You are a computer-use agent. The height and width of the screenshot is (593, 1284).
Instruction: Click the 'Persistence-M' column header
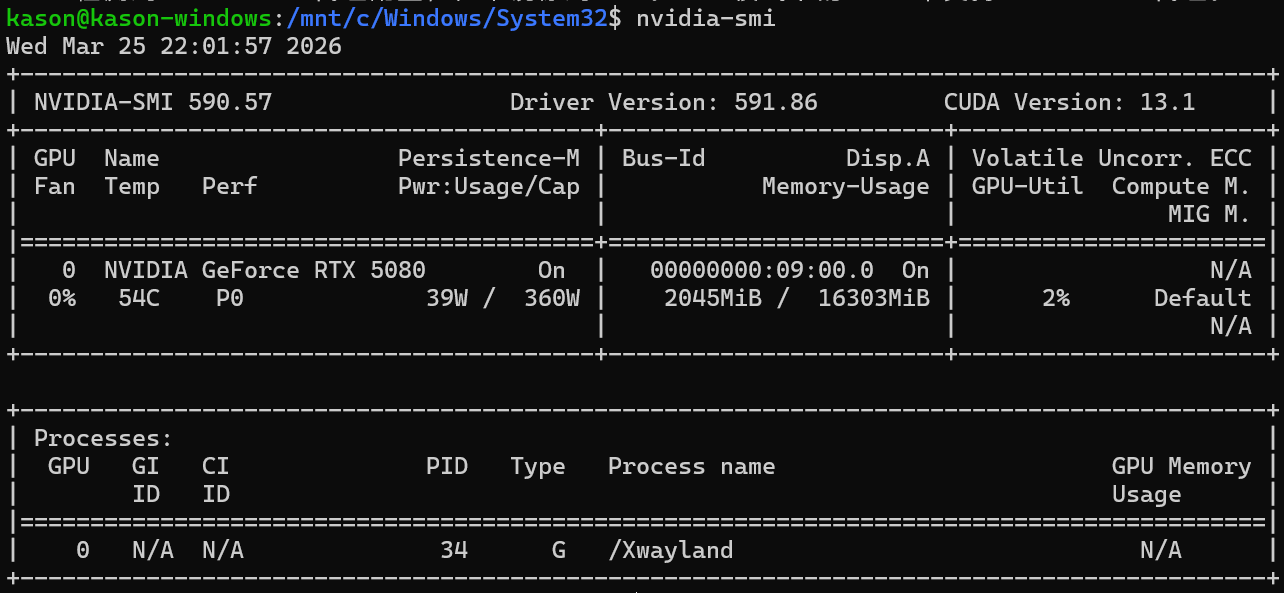click(x=489, y=158)
